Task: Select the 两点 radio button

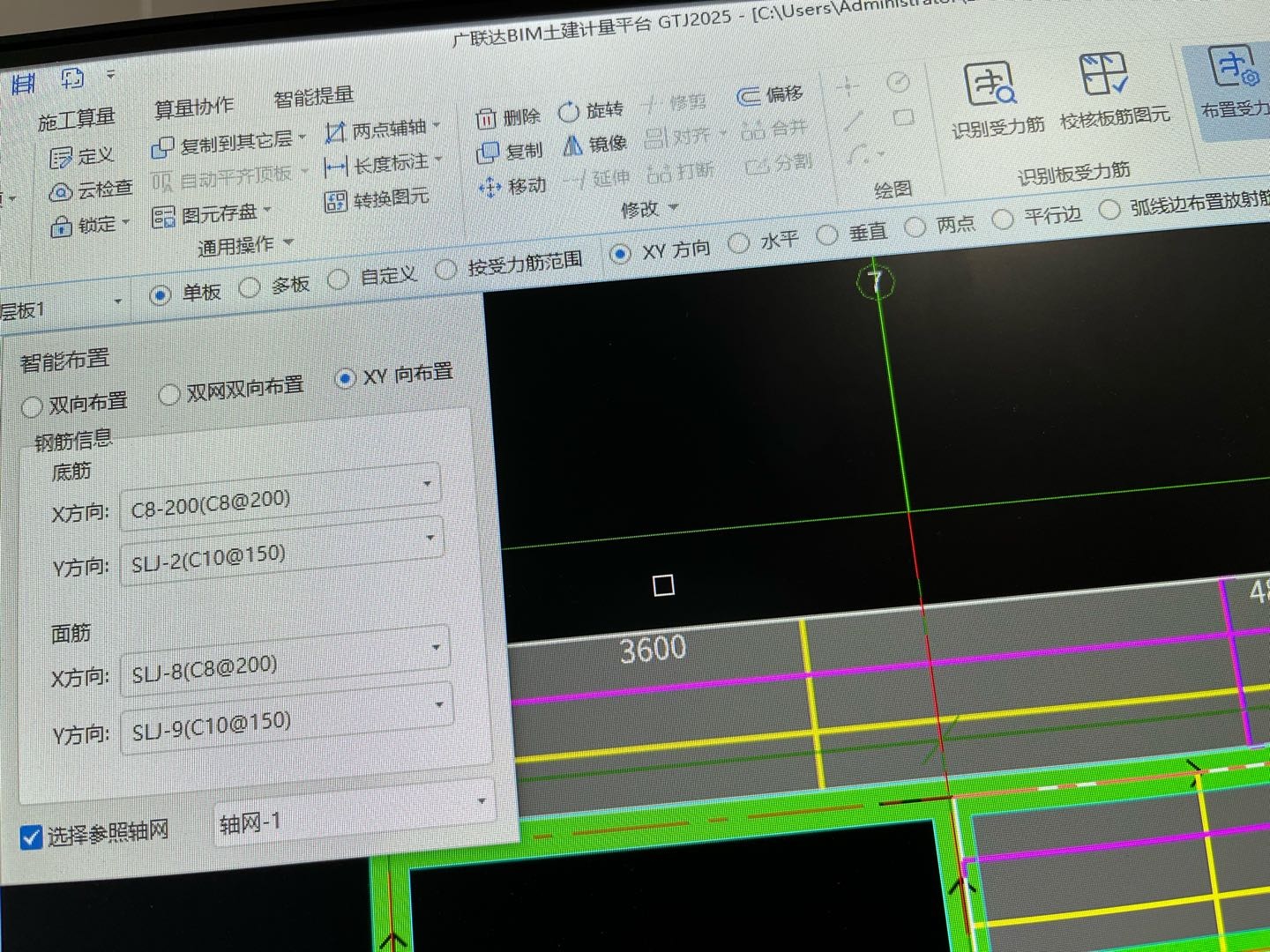Action: click(915, 227)
